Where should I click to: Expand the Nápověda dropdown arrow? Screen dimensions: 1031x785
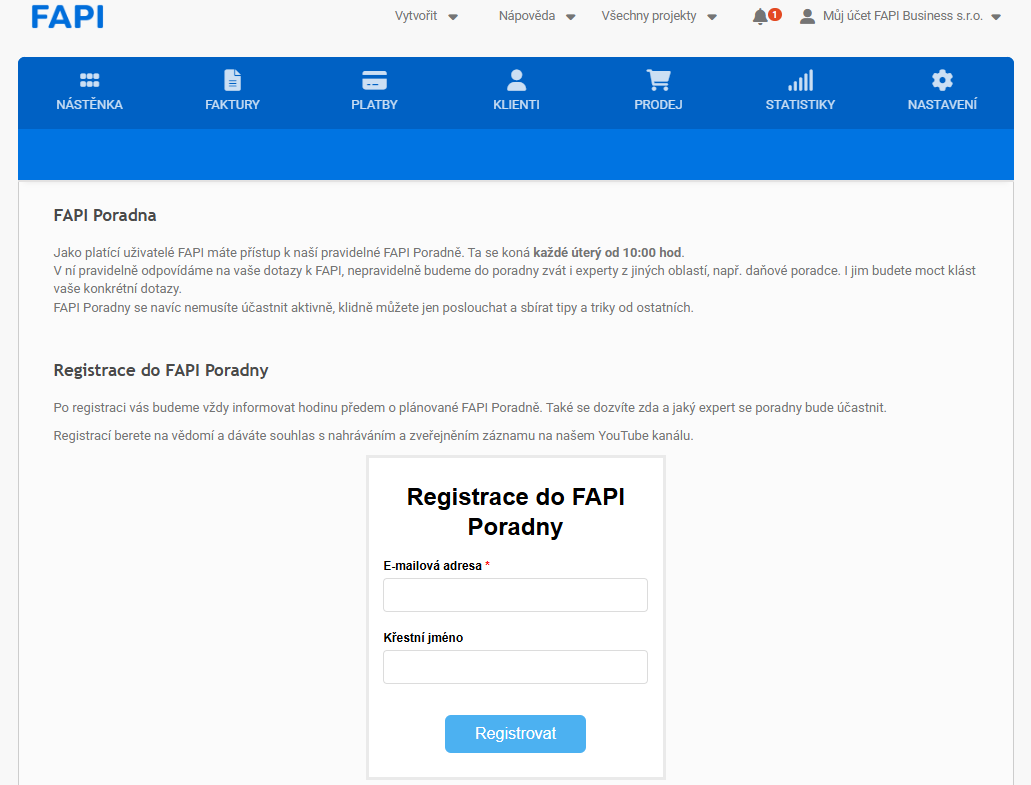click(571, 17)
